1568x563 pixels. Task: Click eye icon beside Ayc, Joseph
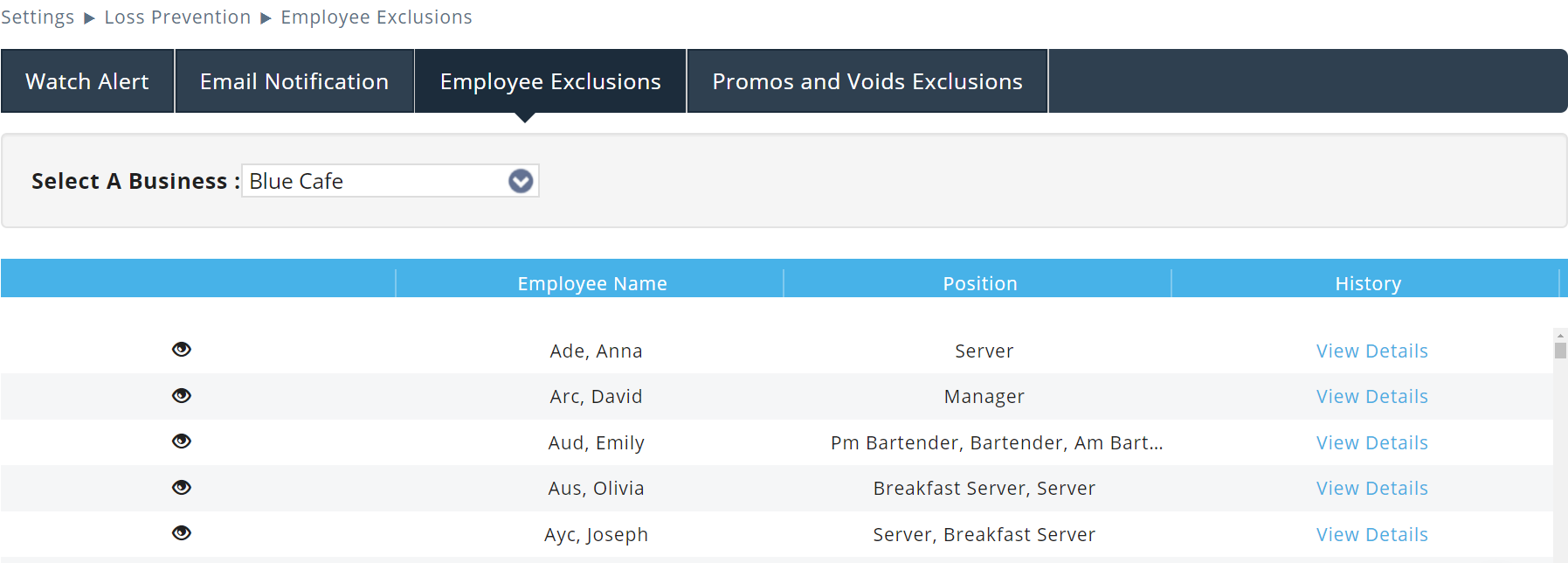[181, 533]
